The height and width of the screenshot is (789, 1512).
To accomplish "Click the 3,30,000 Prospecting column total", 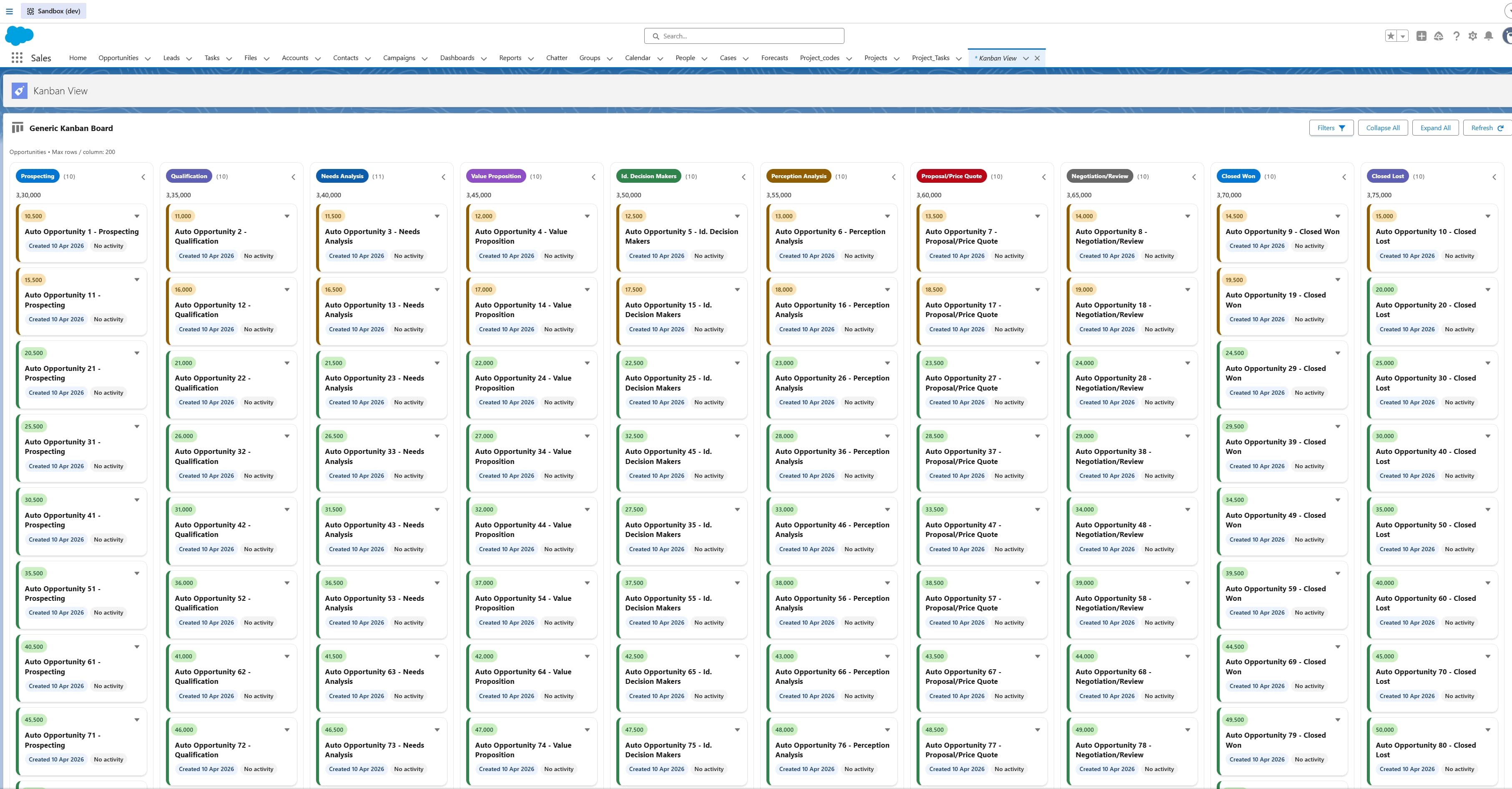I will tap(28, 195).
